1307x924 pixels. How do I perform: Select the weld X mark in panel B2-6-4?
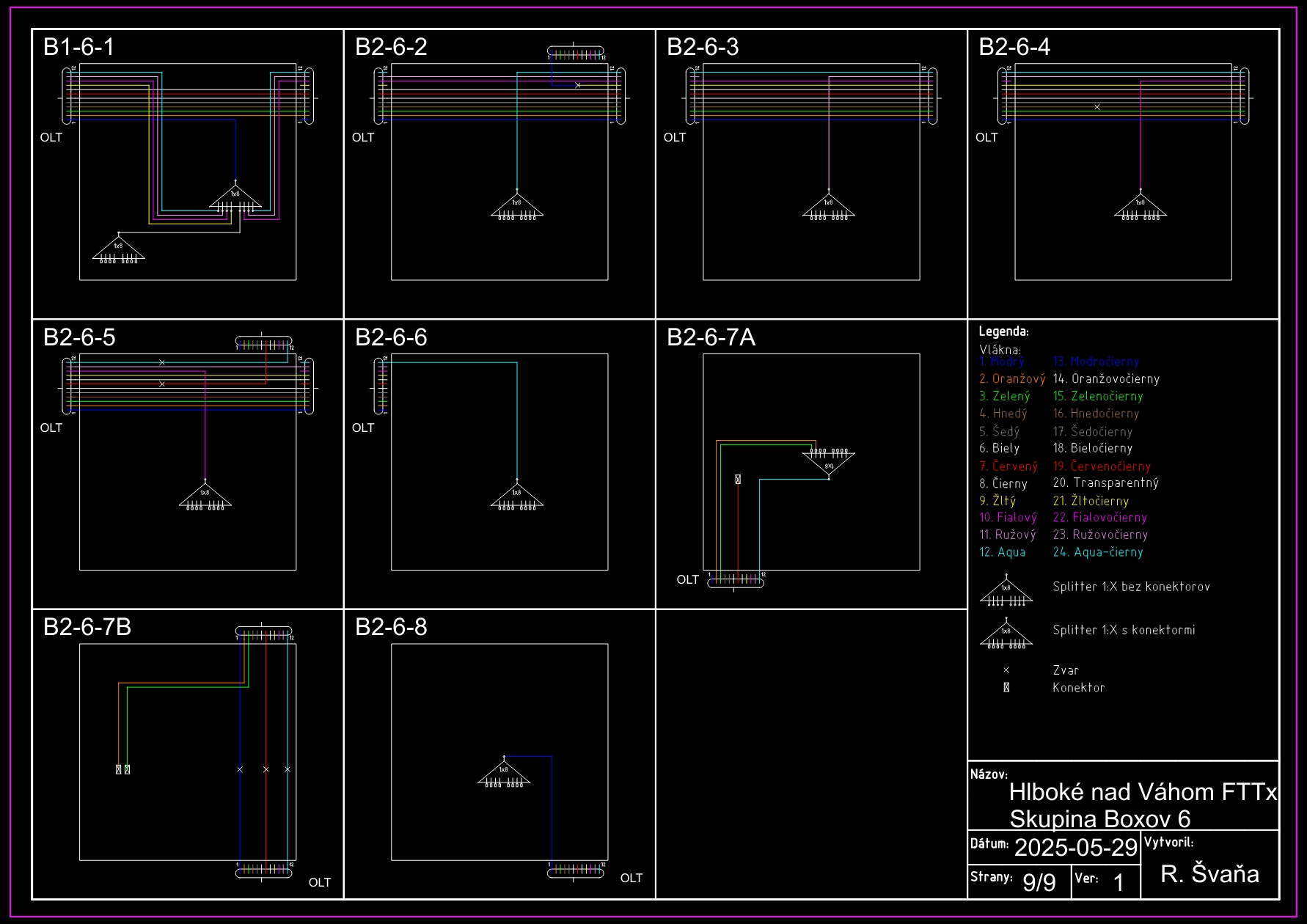(x=1097, y=107)
